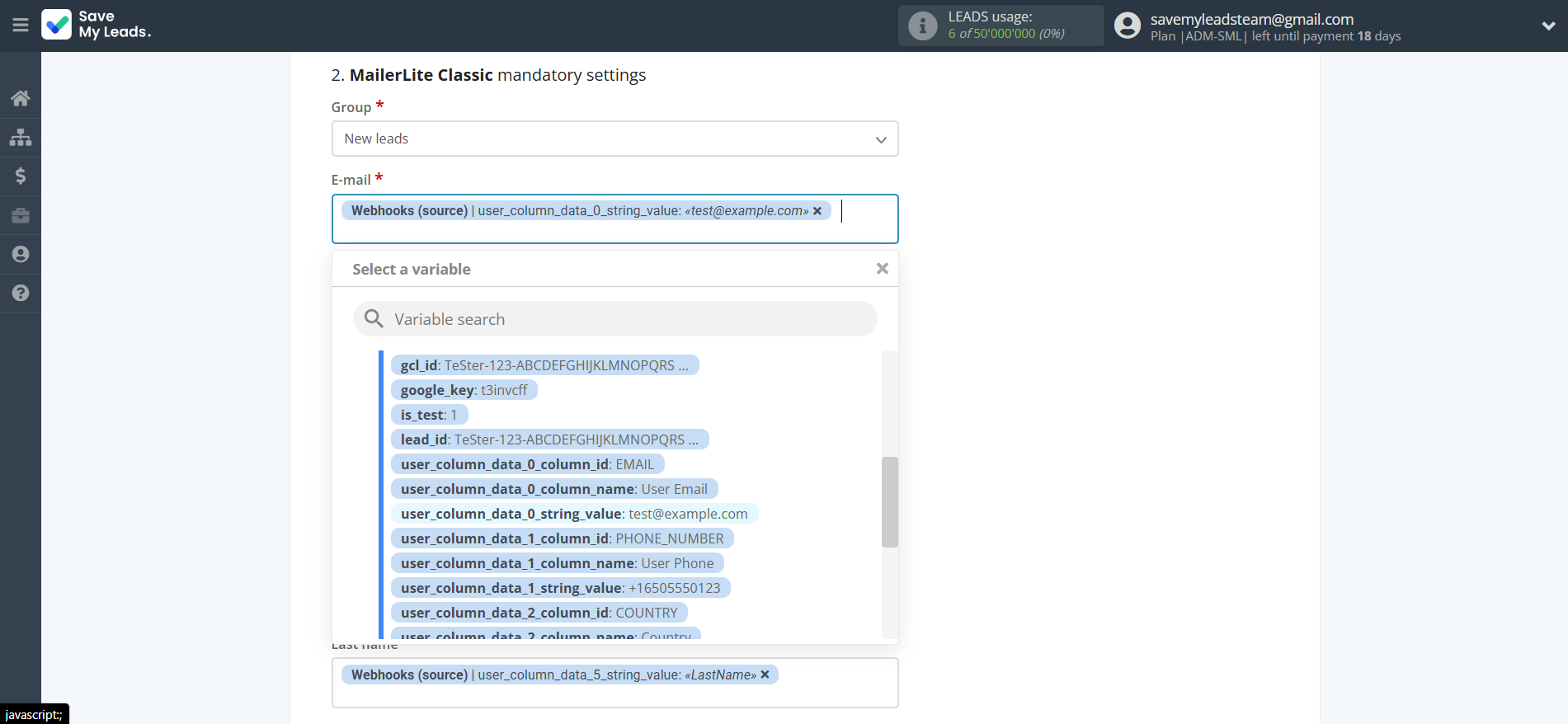Select user_column_data_0_column_id EMAIL variable
Image resolution: width=1568 pixels, height=724 pixels.
click(x=527, y=464)
